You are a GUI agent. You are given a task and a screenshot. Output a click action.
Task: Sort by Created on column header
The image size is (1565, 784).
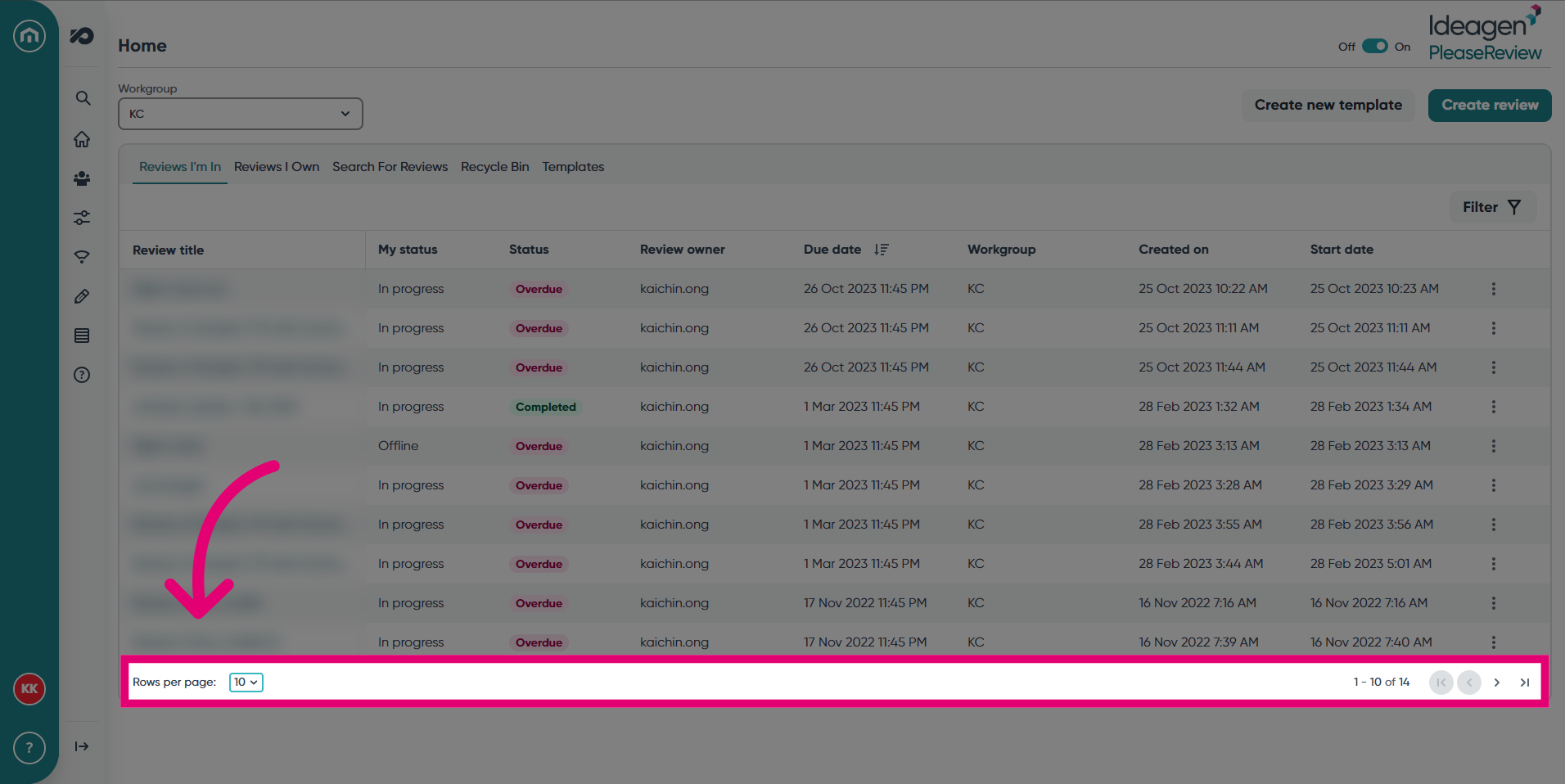click(1174, 250)
